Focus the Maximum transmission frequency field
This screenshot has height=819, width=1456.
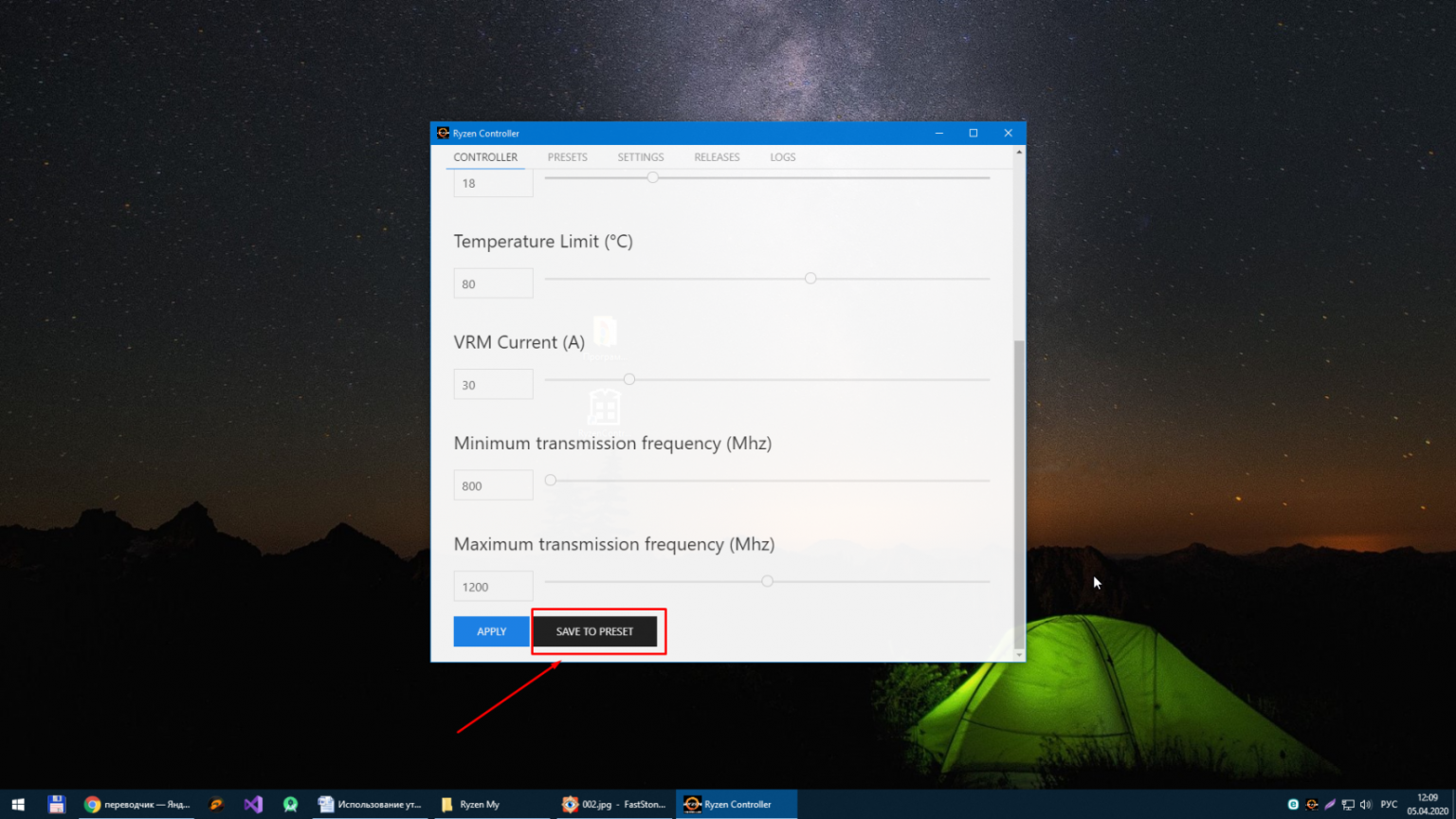(493, 587)
